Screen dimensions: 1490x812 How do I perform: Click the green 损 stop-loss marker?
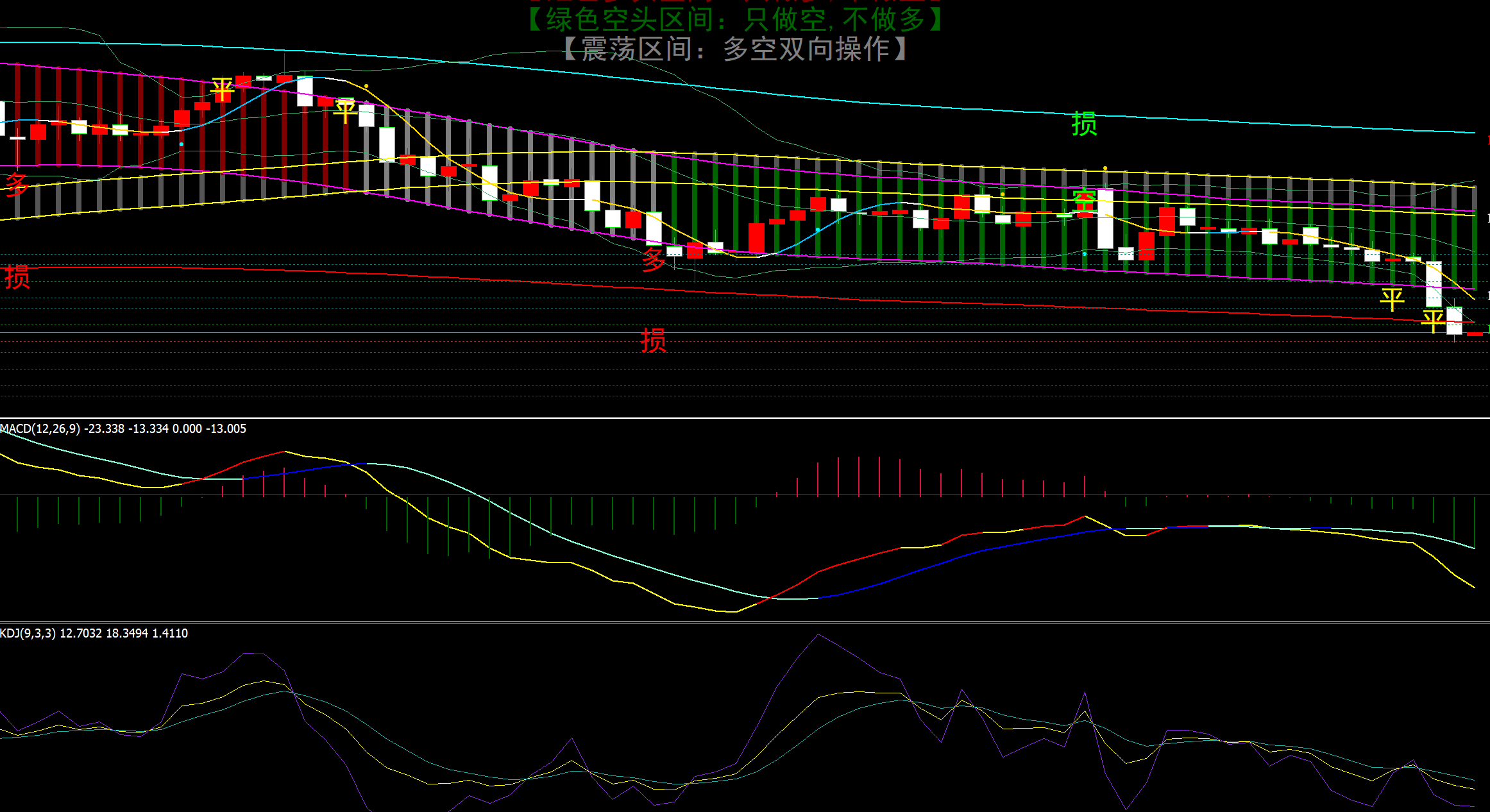(1084, 123)
